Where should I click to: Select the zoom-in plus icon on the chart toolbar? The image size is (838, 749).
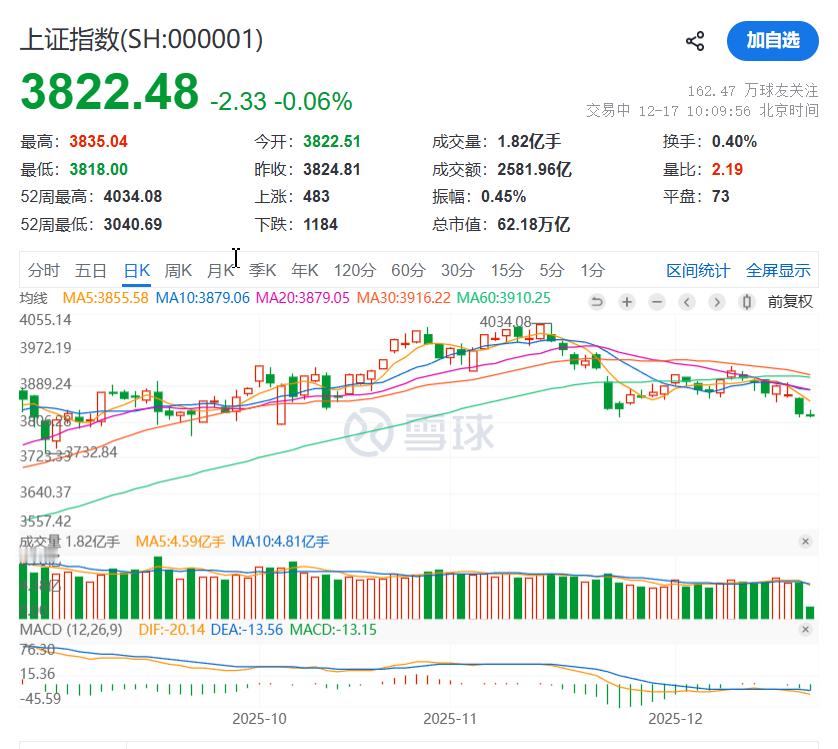[x=626, y=301]
